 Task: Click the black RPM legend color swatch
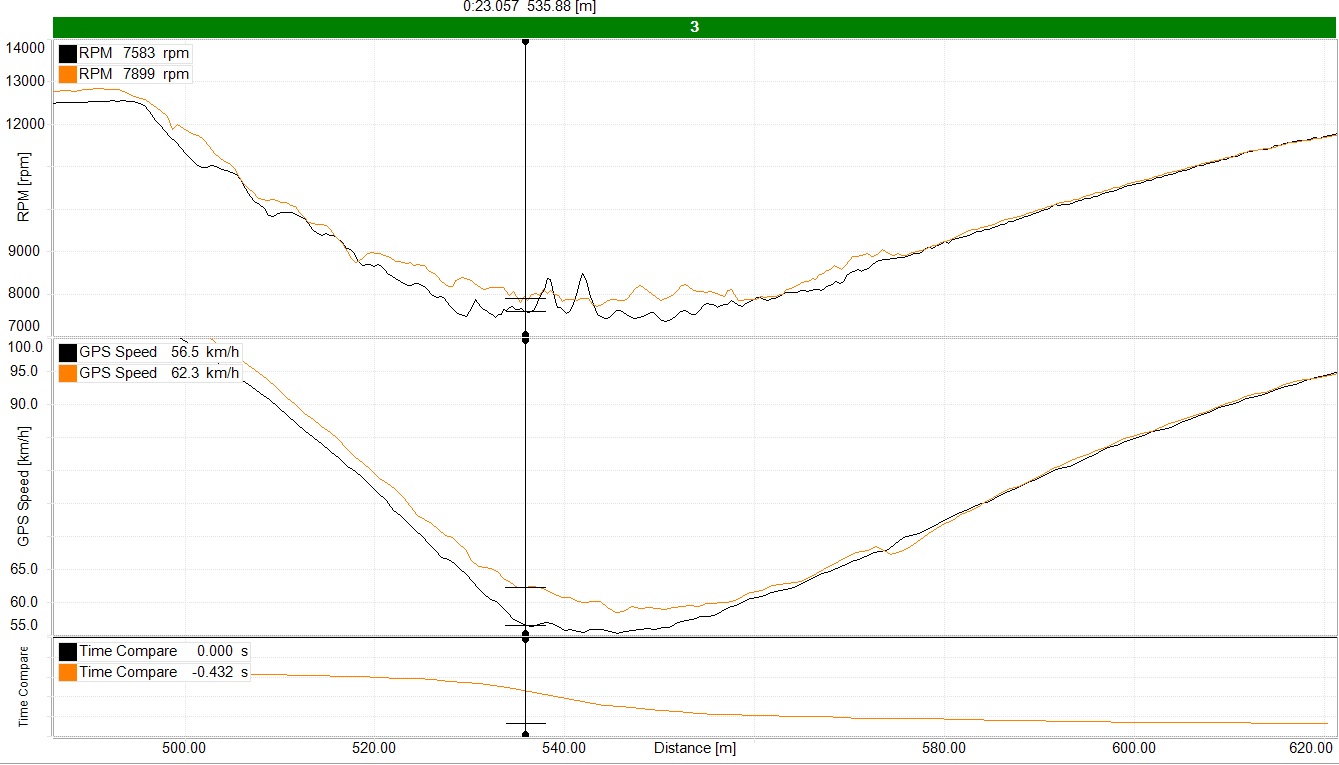point(68,53)
